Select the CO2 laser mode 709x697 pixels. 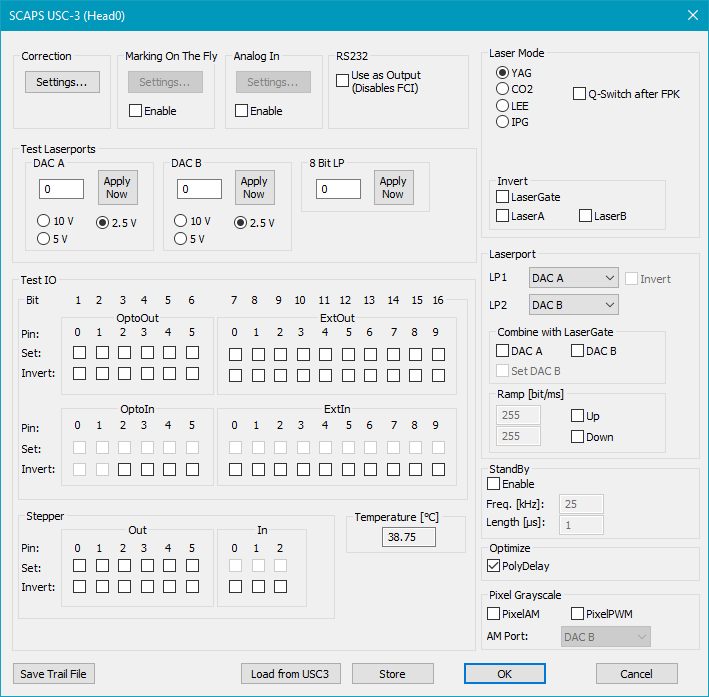503,89
